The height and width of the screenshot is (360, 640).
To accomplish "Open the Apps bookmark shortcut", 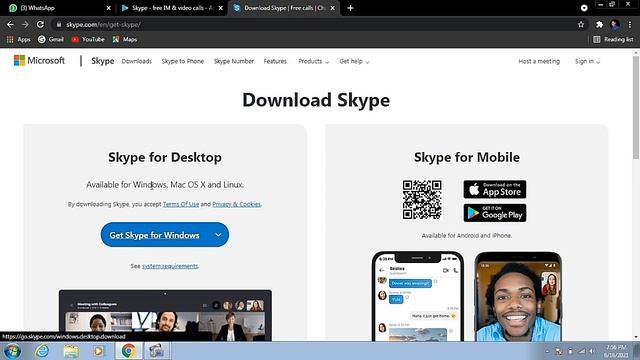I will pyautogui.click(x=18, y=39).
